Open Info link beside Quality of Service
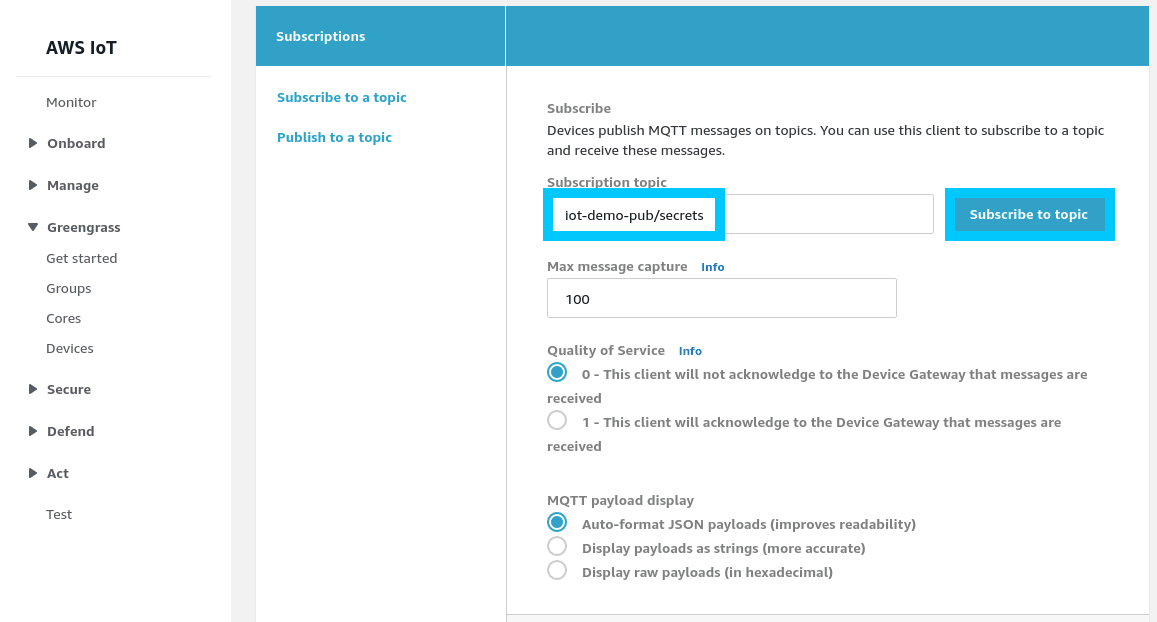1157x622 pixels. [x=690, y=351]
